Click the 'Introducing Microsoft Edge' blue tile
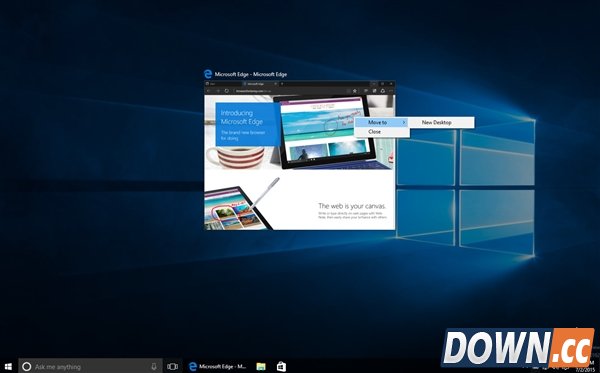This screenshot has height=373, width=600. click(x=248, y=124)
